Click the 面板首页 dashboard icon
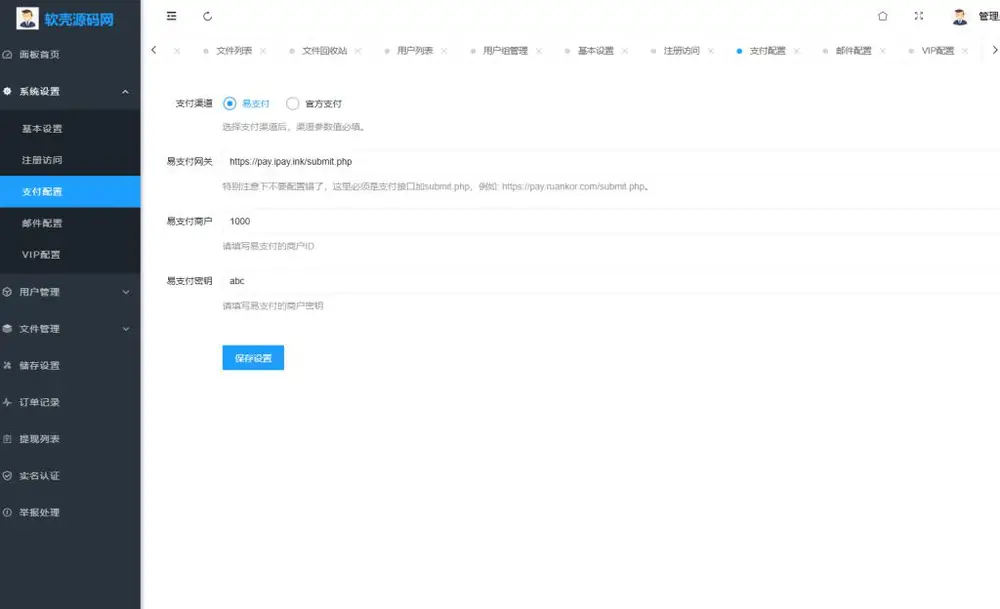This screenshot has height=609, width=1000. click(x=7, y=55)
